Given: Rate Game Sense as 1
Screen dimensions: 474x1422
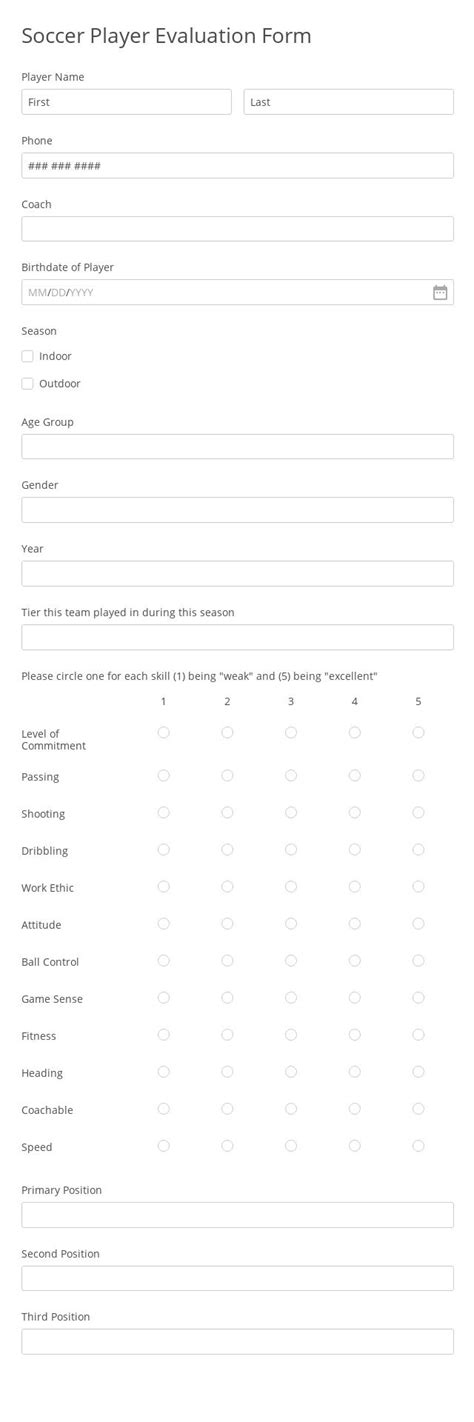Looking at the screenshot, I should tap(164, 998).
